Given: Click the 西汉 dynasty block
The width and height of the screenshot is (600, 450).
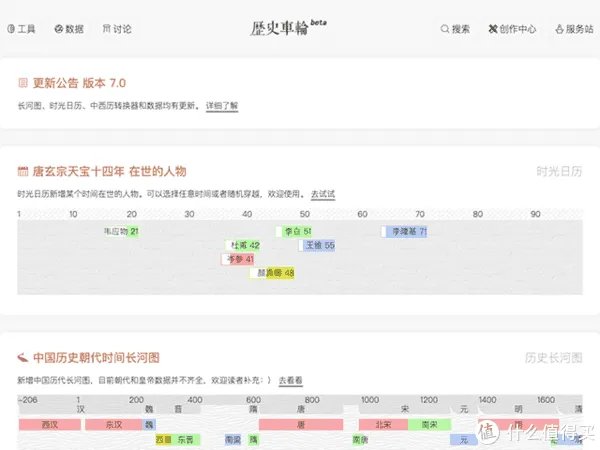Looking at the screenshot, I should [x=50, y=425].
